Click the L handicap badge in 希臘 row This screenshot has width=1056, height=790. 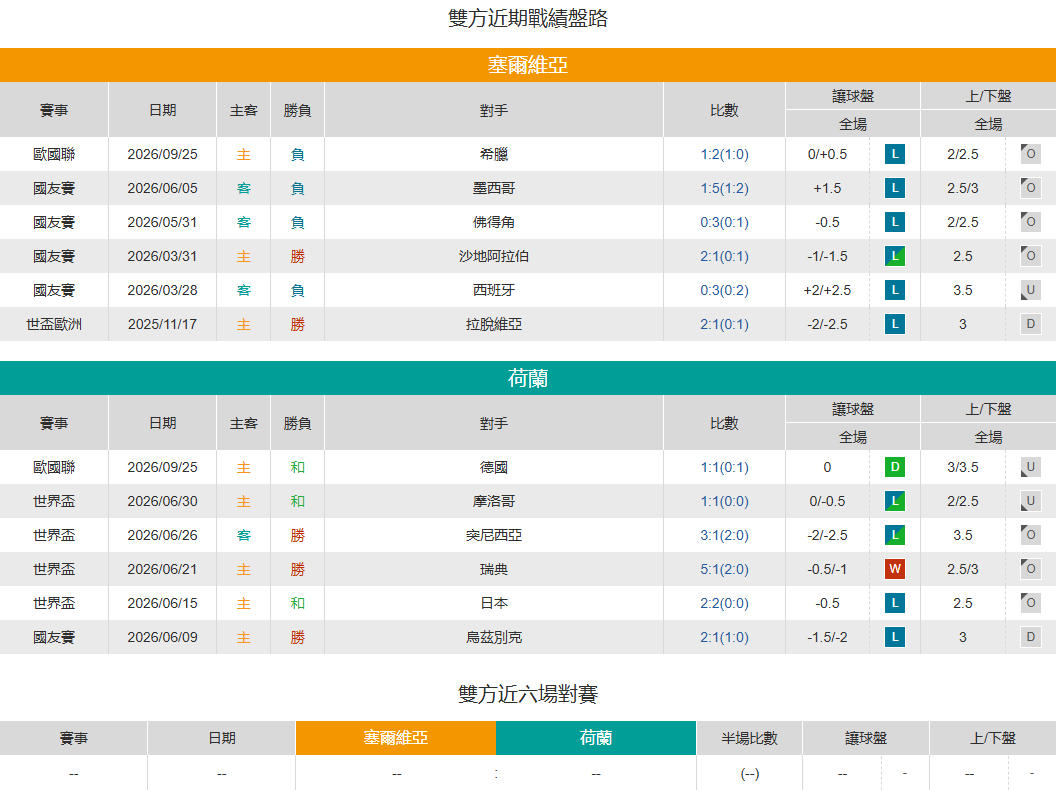pyautogui.click(x=894, y=154)
